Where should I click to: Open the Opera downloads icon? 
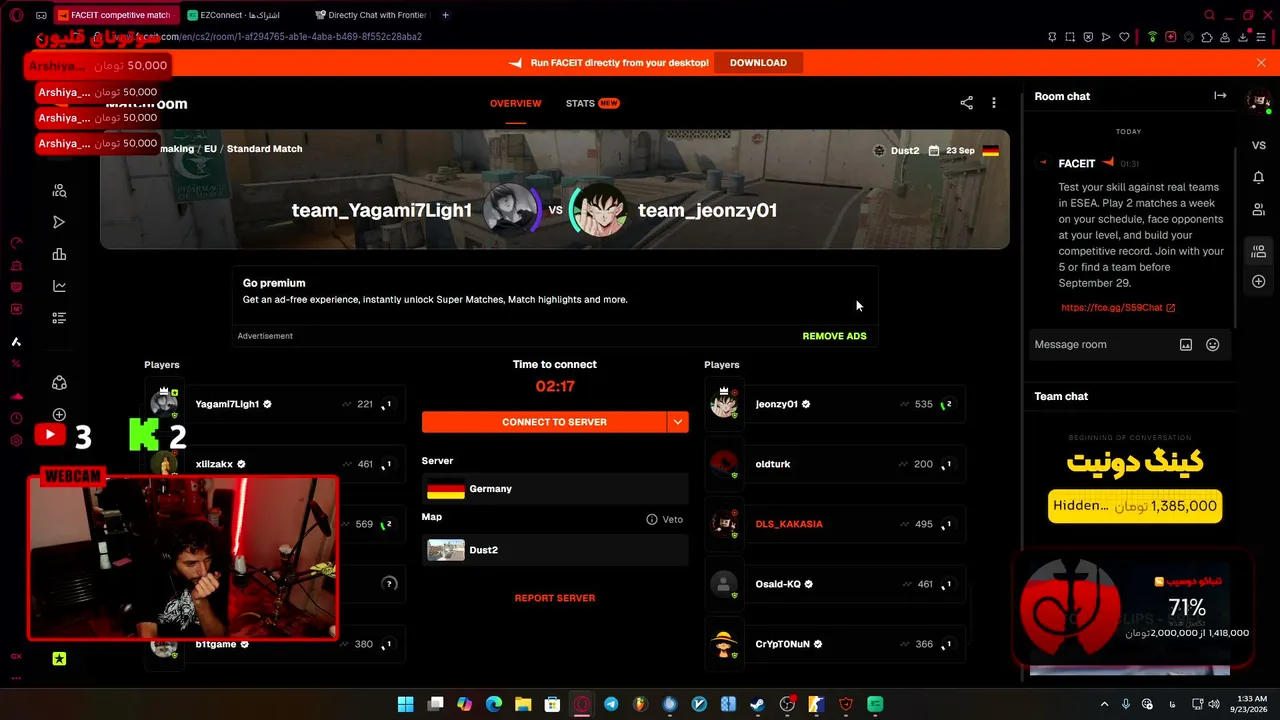(x=1243, y=37)
